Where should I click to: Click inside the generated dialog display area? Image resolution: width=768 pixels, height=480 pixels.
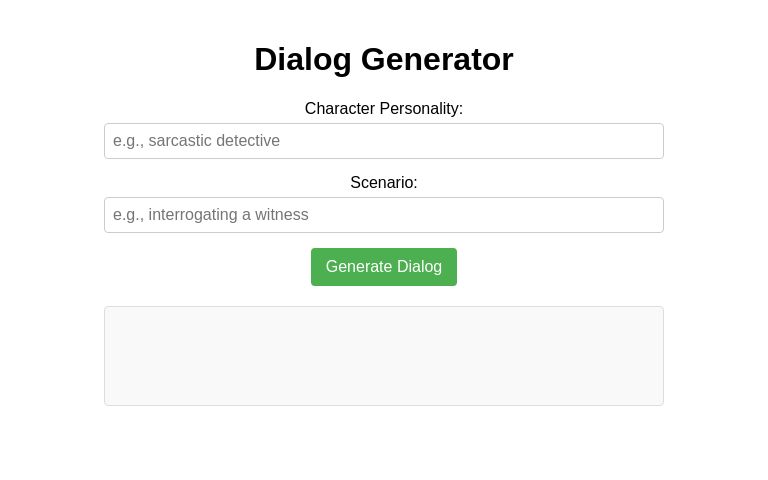tap(384, 356)
